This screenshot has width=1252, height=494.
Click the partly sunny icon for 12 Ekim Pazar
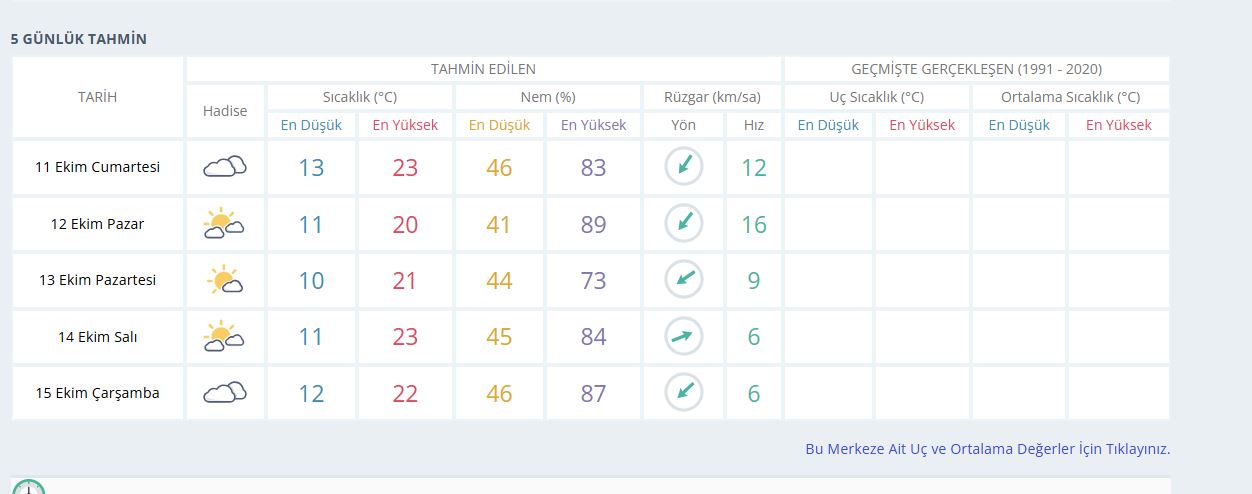225,224
